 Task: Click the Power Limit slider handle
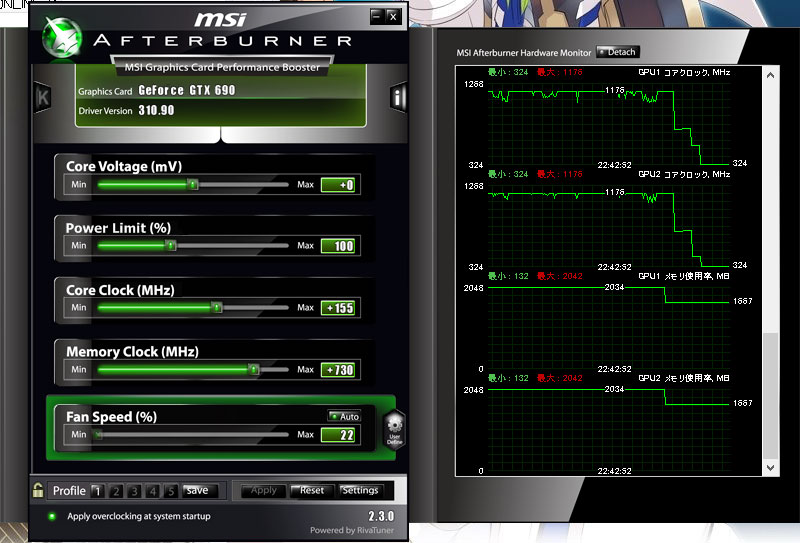pos(171,245)
